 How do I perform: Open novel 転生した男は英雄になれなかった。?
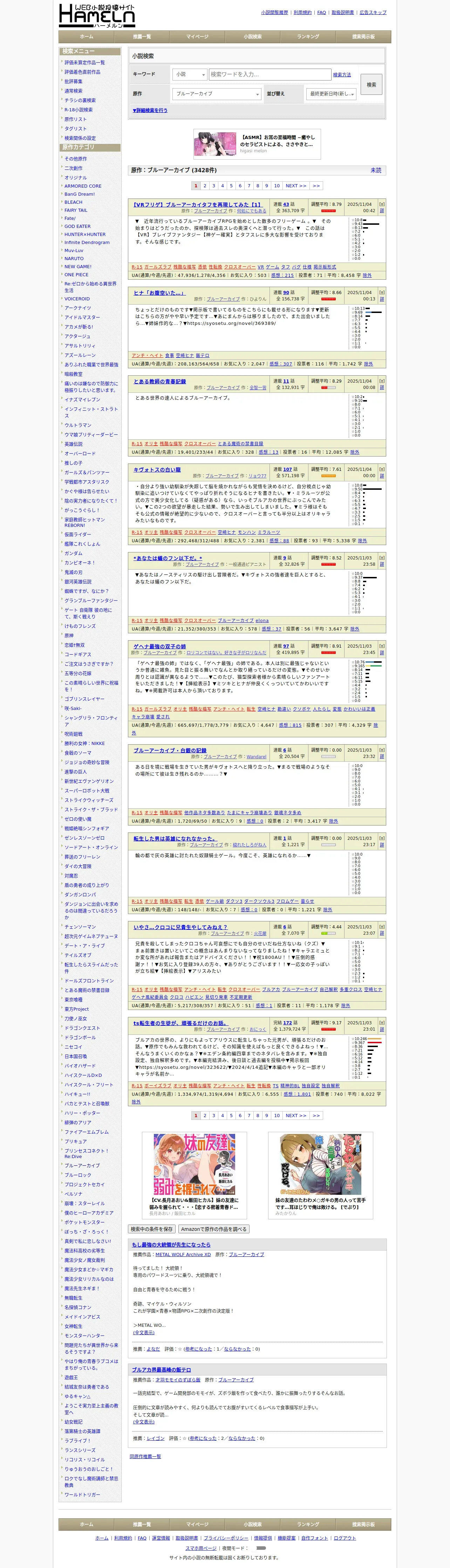[x=175, y=839]
